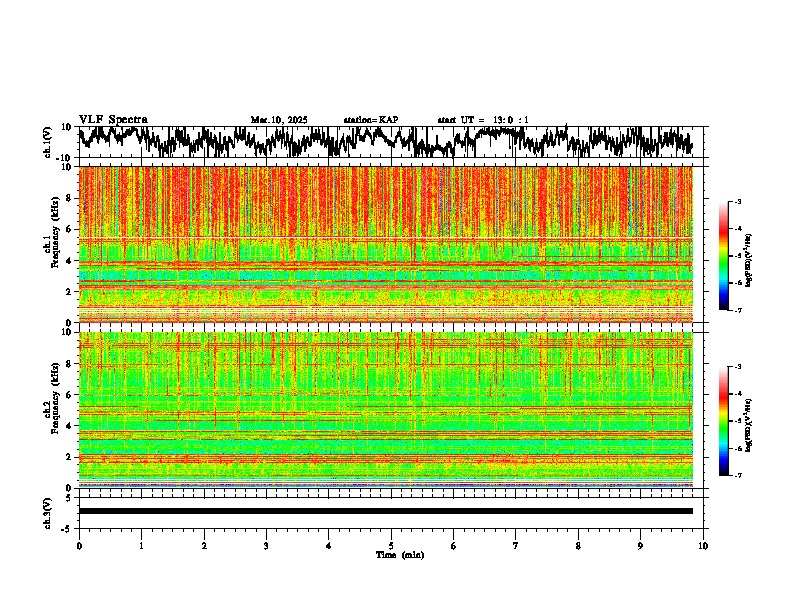Click the ch.1(V) waveform trace panel
This screenshot has width=792, height=612.
pyautogui.click(x=393, y=142)
